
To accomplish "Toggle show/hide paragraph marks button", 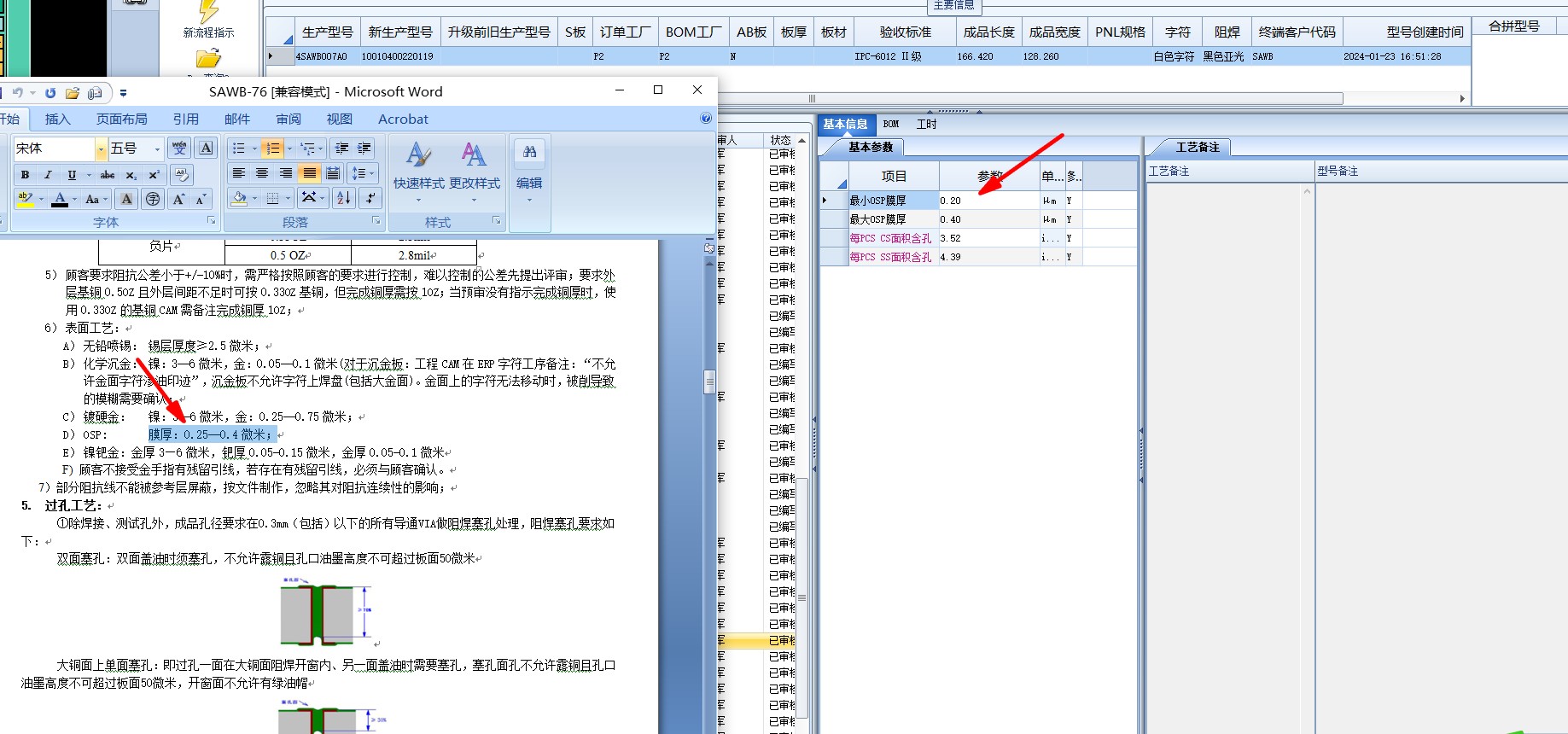I will coord(370,198).
